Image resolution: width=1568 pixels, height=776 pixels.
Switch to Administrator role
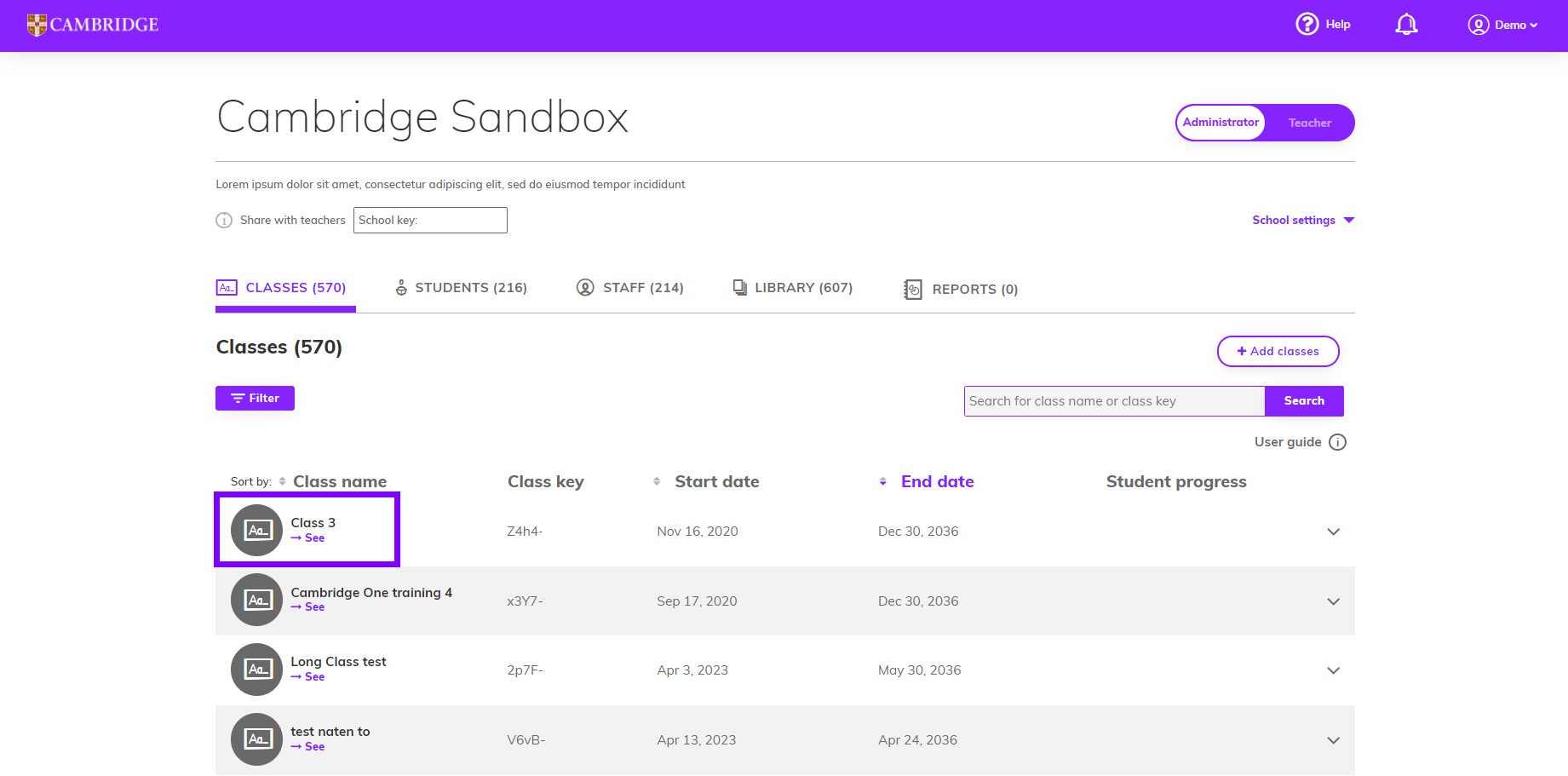click(1221, 123)
